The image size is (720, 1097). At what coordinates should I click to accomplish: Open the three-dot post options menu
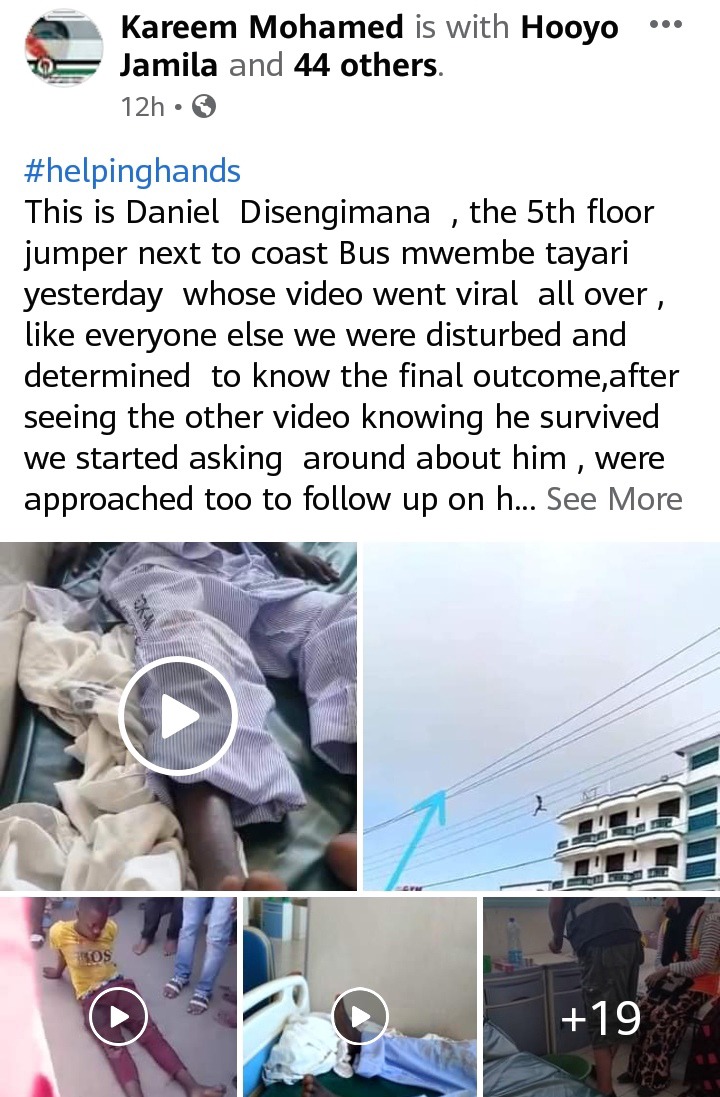665,25
